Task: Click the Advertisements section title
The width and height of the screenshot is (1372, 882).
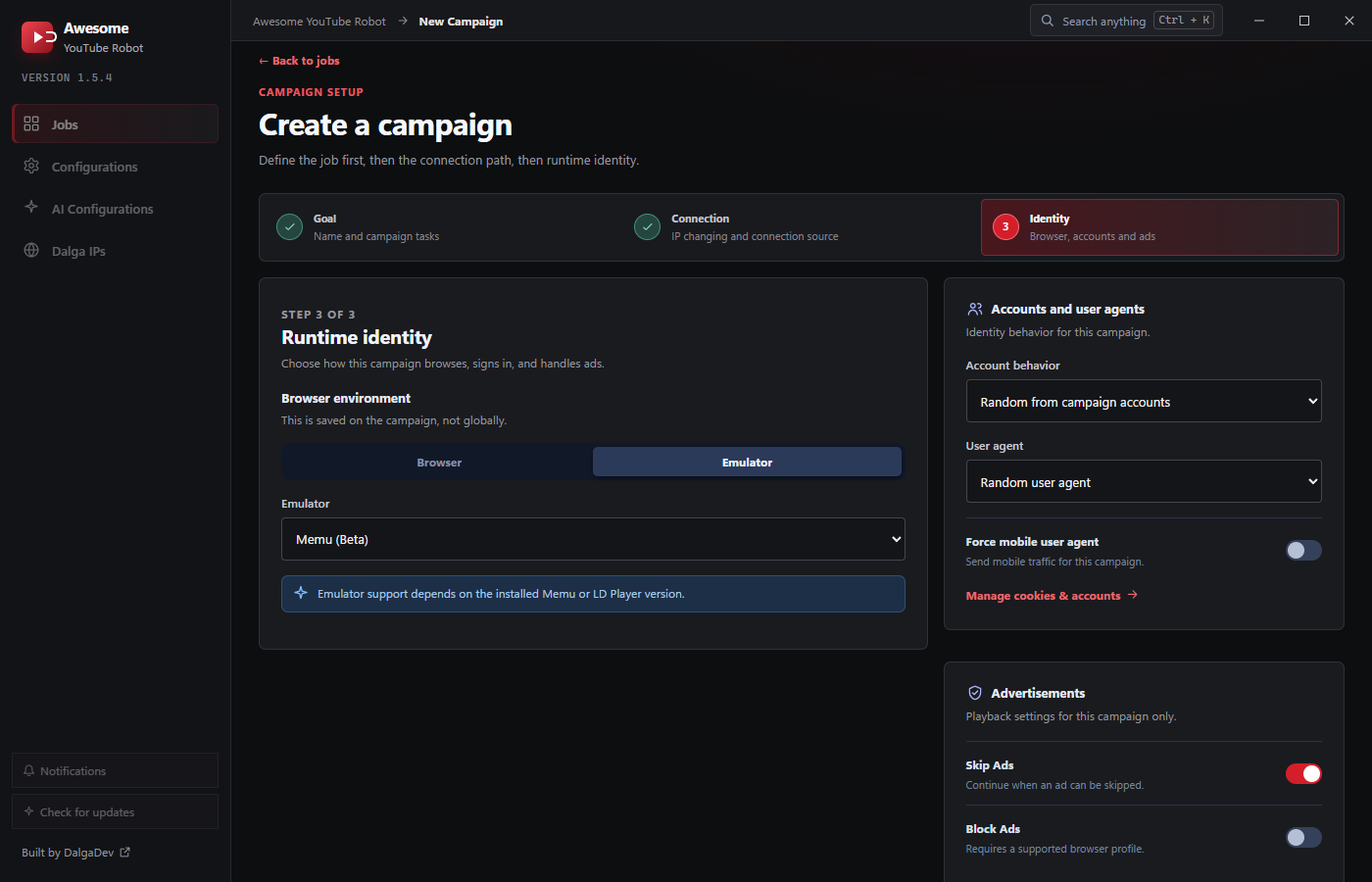Action: tap(1038, 693)
